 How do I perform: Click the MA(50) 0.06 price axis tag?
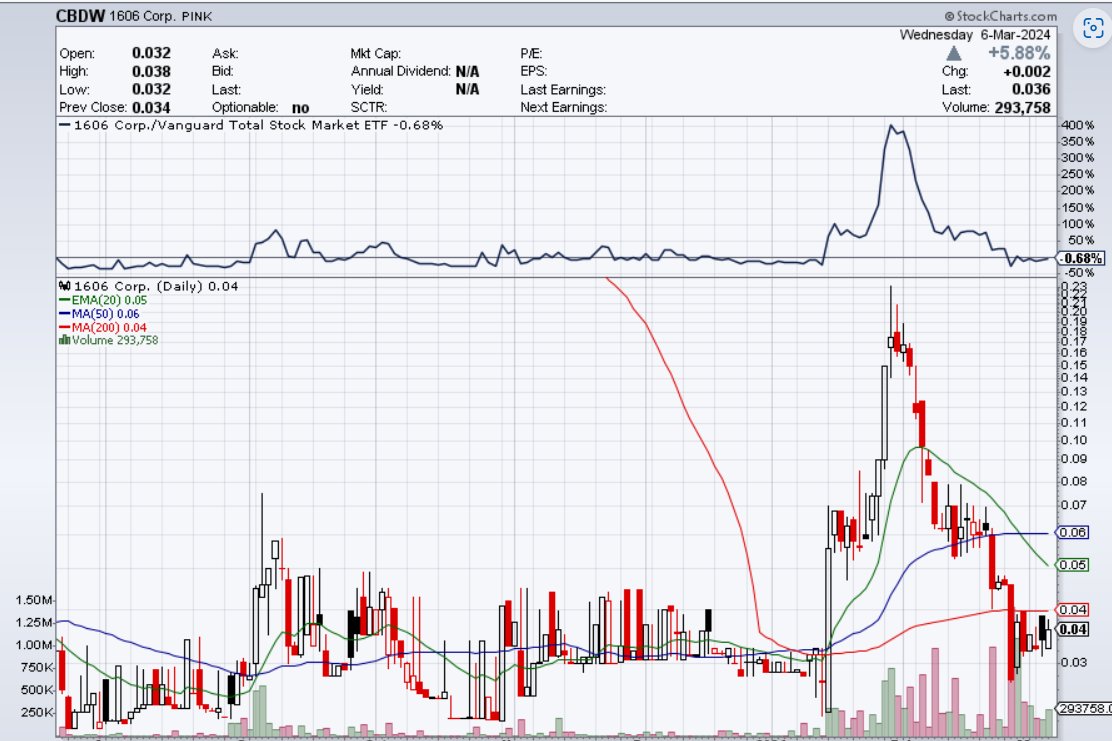[1073, 533]
